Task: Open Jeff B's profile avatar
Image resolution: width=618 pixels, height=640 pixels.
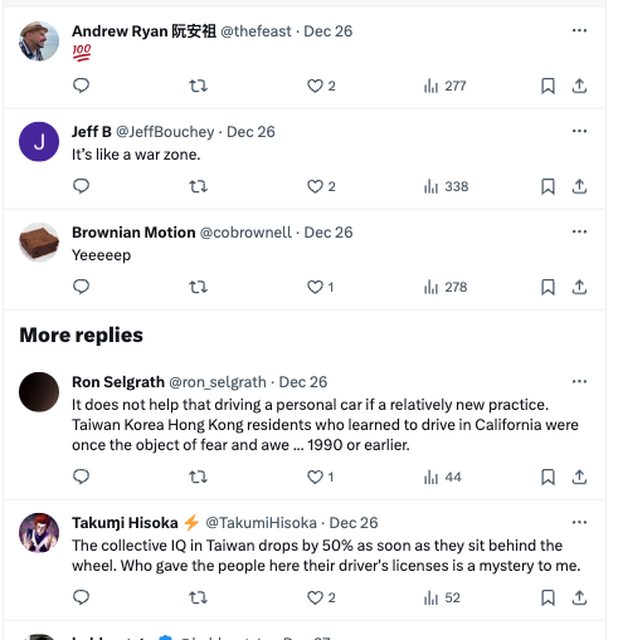Action: pos(39,143)
